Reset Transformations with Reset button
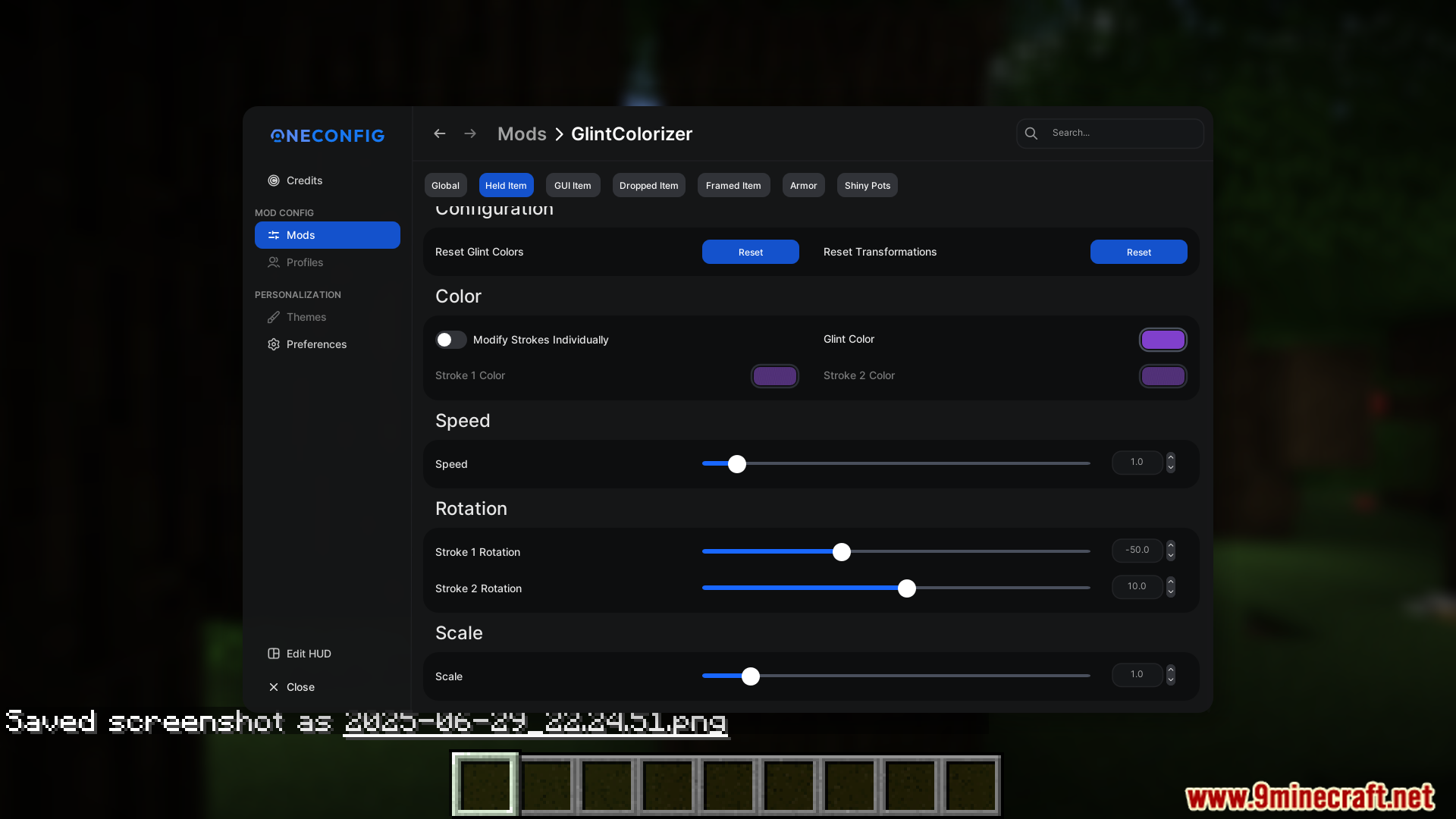 (x=1138, y=252)
